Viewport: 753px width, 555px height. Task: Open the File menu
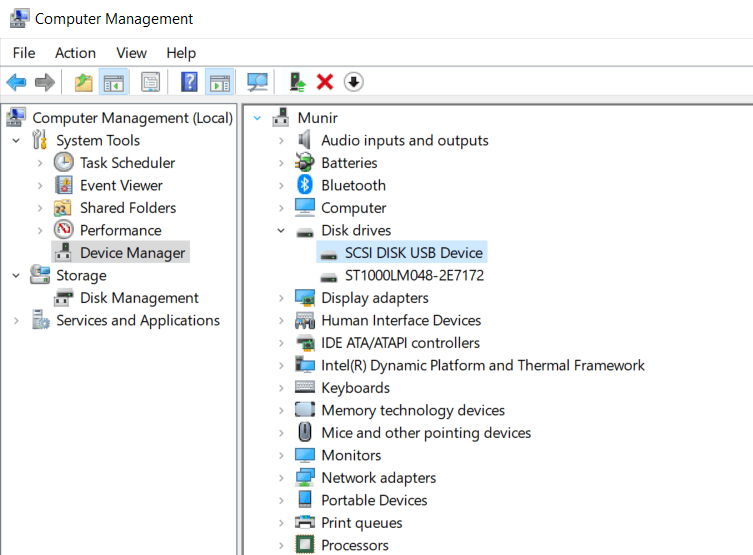click(x=24, y=53)
